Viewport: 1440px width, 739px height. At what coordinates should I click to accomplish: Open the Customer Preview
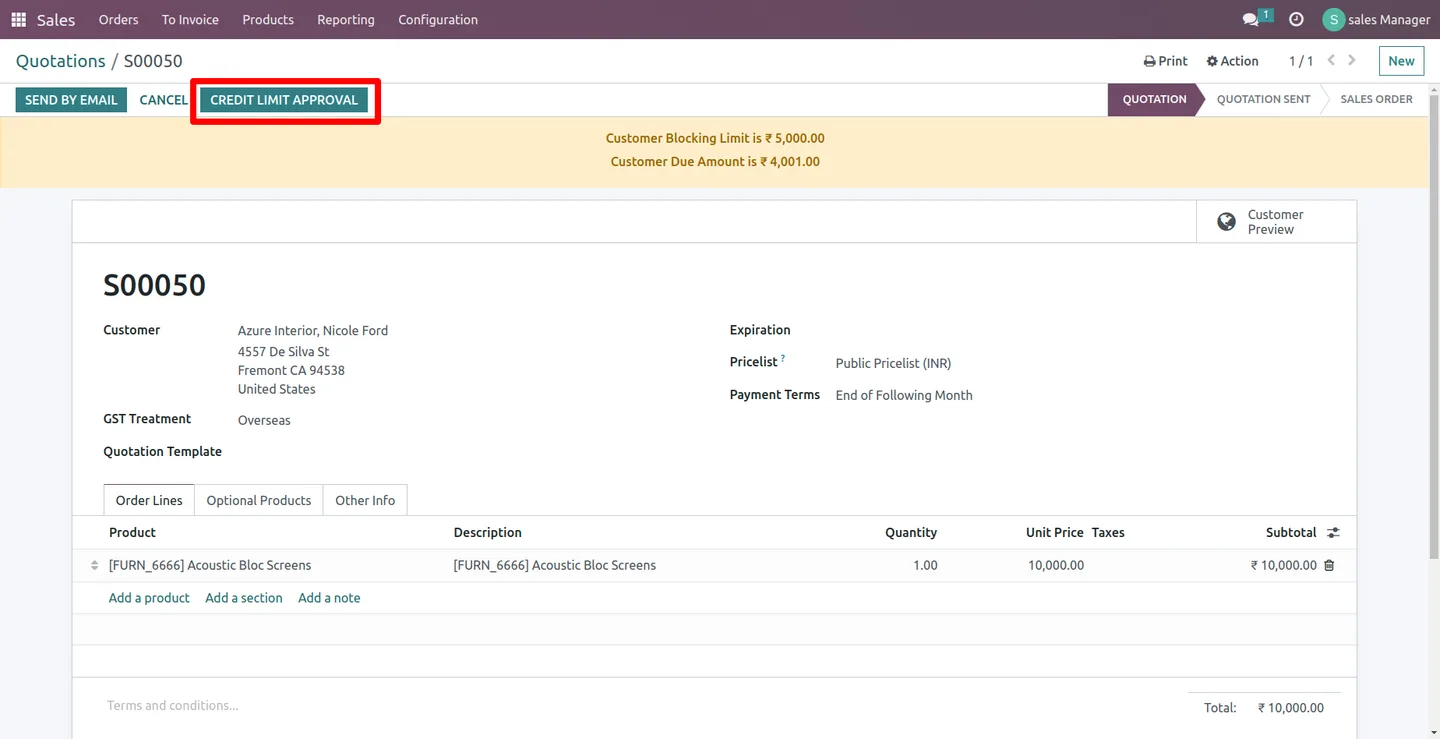(1276, 222)
